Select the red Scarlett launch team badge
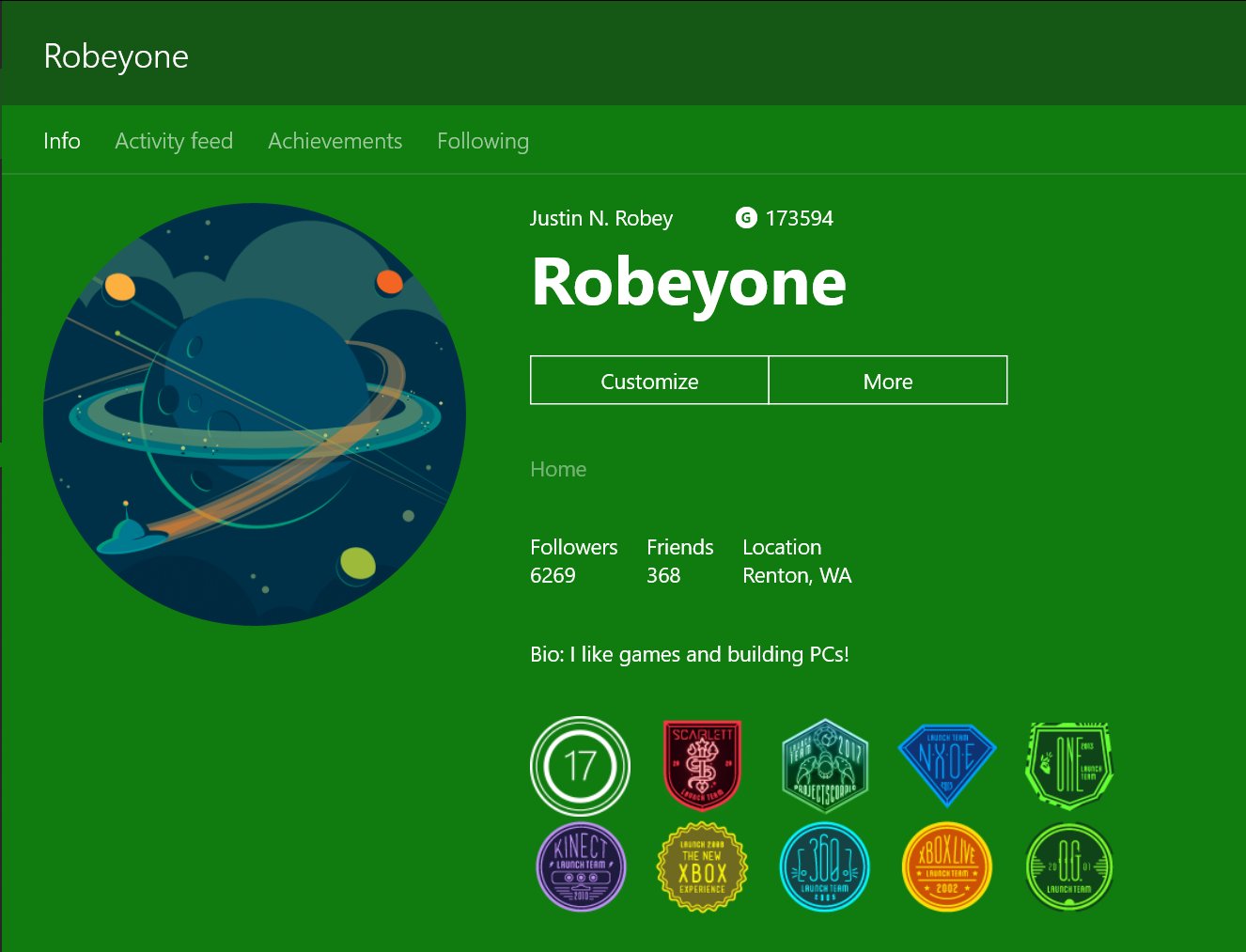The height and width of the screenshot is (952, 1246). pyautogui.click(x=702, y=765)
